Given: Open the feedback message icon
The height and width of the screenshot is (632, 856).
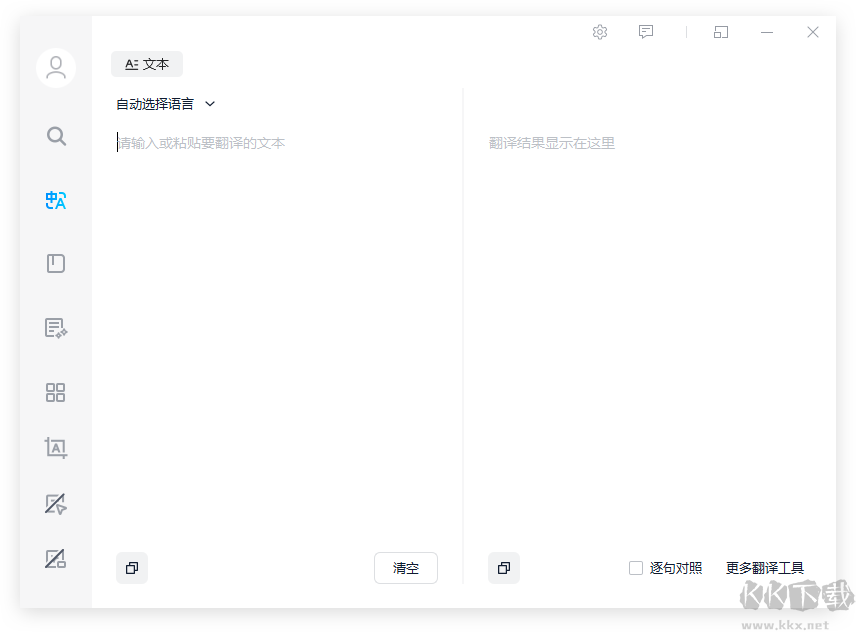Looking at the screenshot, I should (646, 32).
